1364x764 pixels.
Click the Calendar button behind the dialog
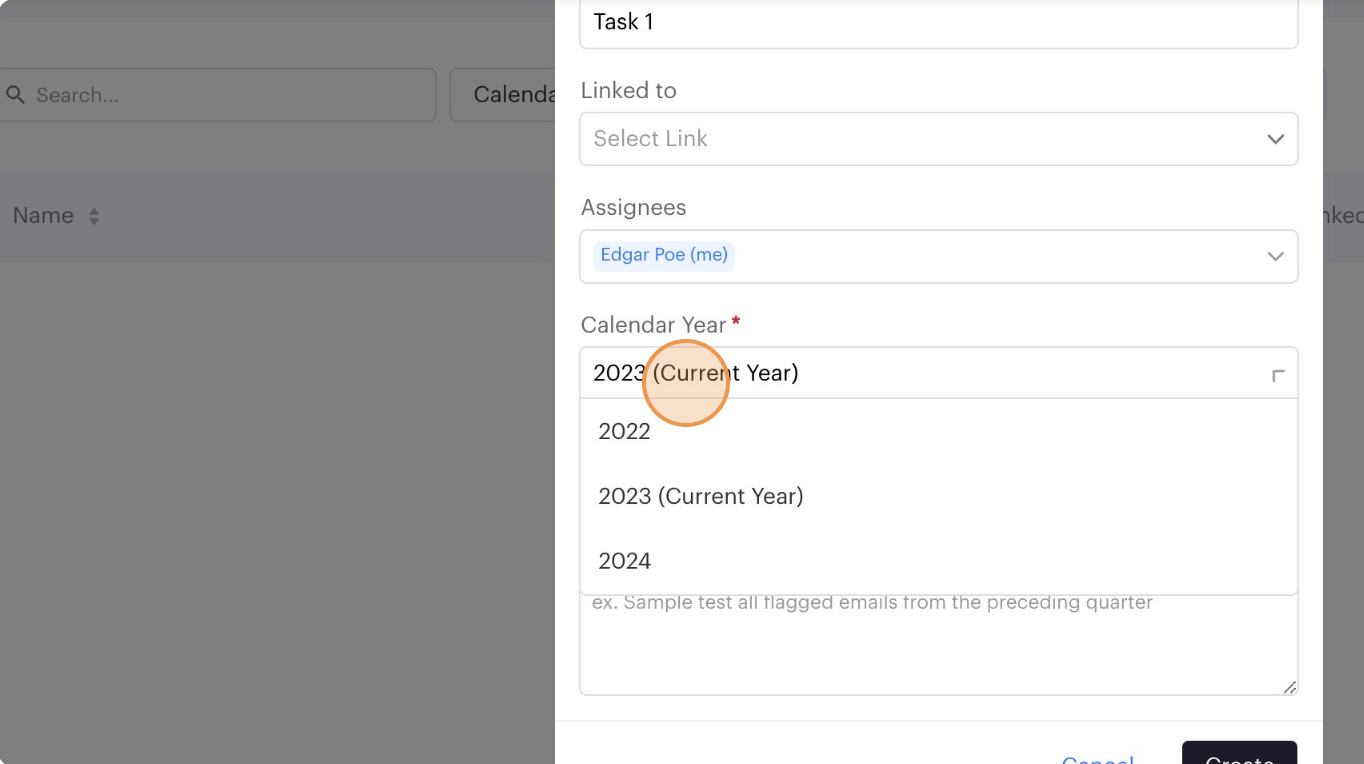pyautogui.click(x=505, y=95)
